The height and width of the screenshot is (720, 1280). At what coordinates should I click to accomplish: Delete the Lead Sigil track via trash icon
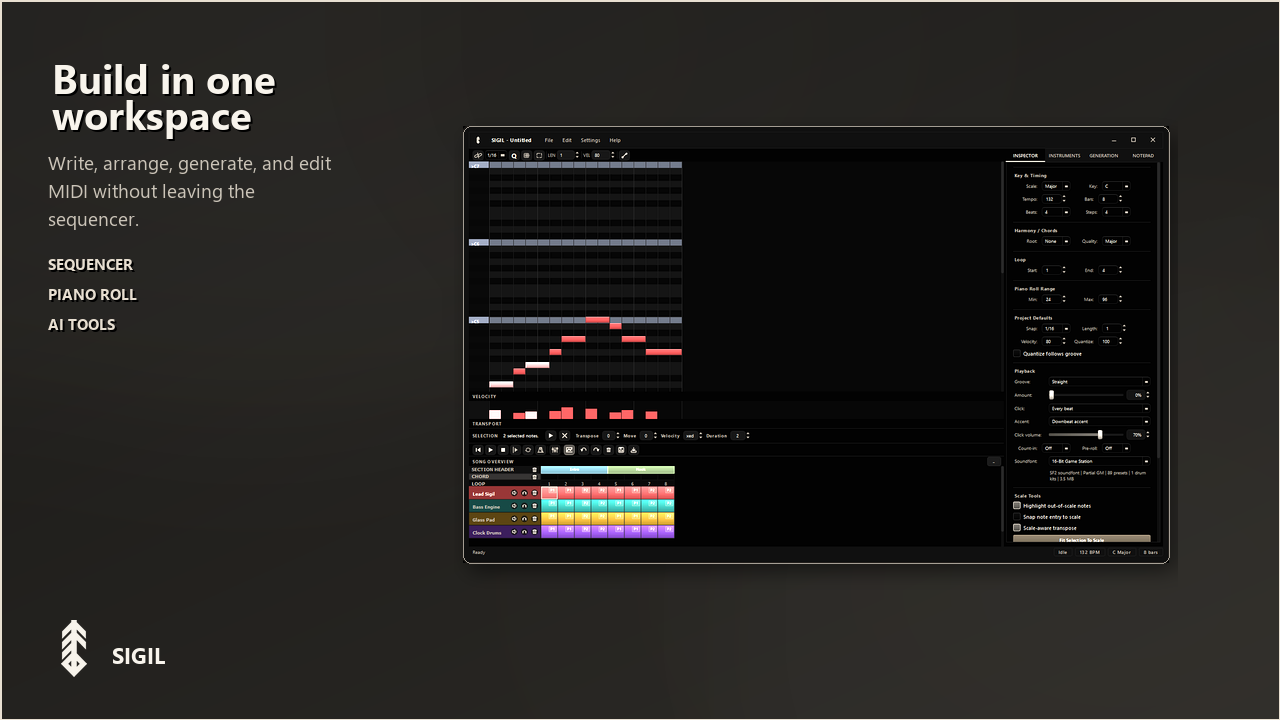pyautogui.click(x=534, y=493)
